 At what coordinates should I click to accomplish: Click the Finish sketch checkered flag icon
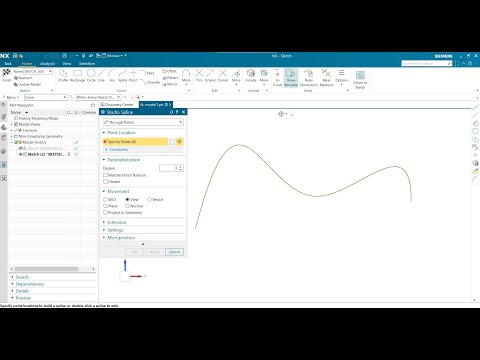pos(6,73)
